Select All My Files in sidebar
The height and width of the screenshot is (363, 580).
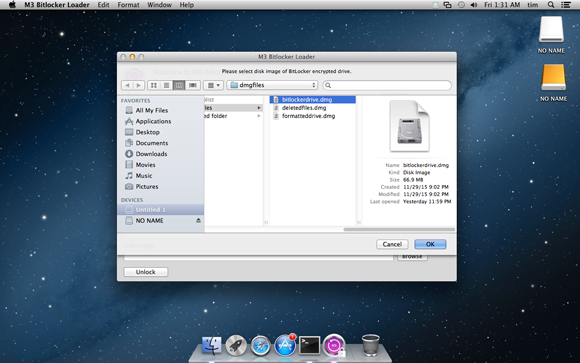[152, 110]
